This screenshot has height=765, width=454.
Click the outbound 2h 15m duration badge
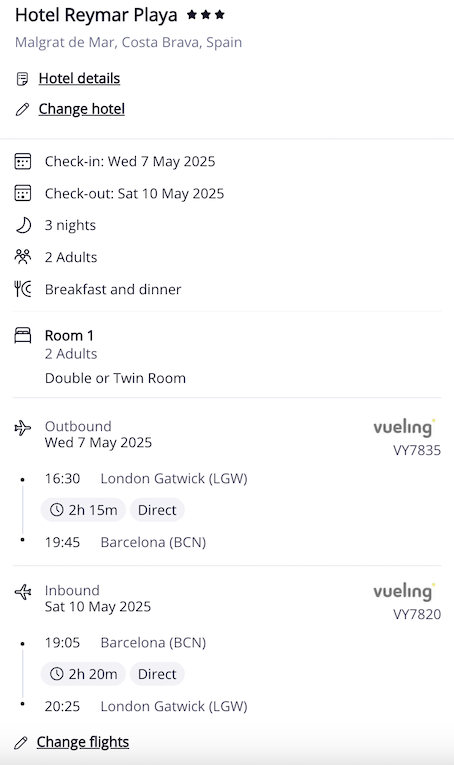(x=83, y=510)
